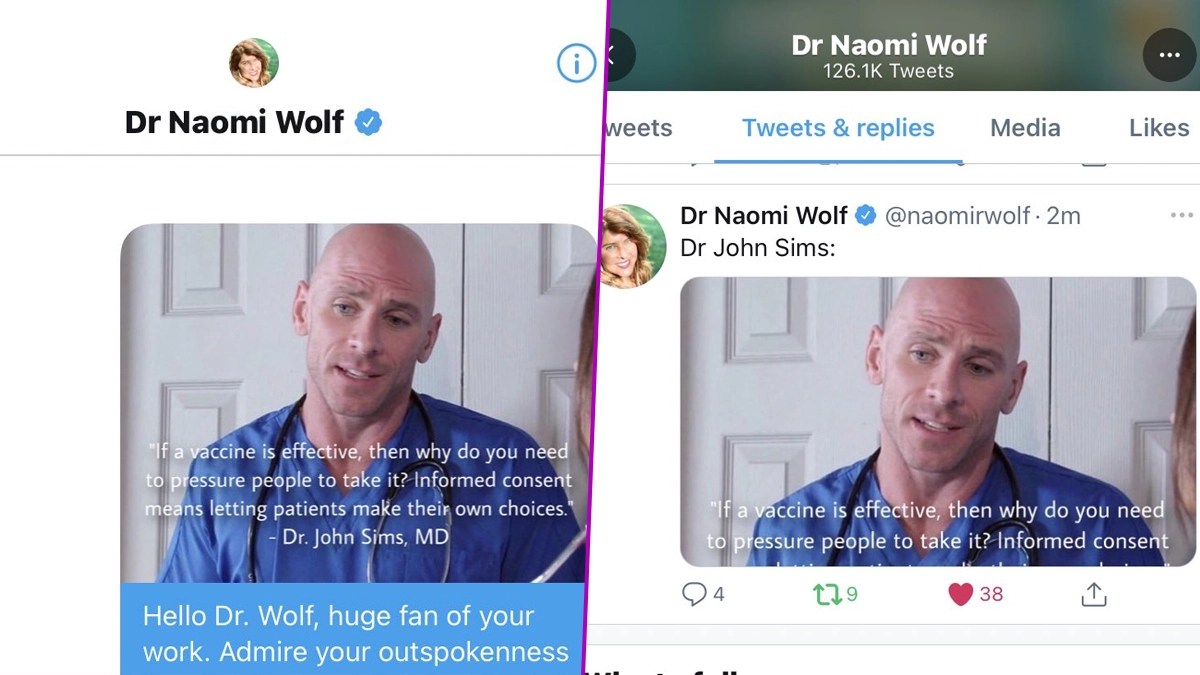This screenshot has width=1200, height=675.
Task: Open conversation info circle icon
Action: [x=576, y=63]
